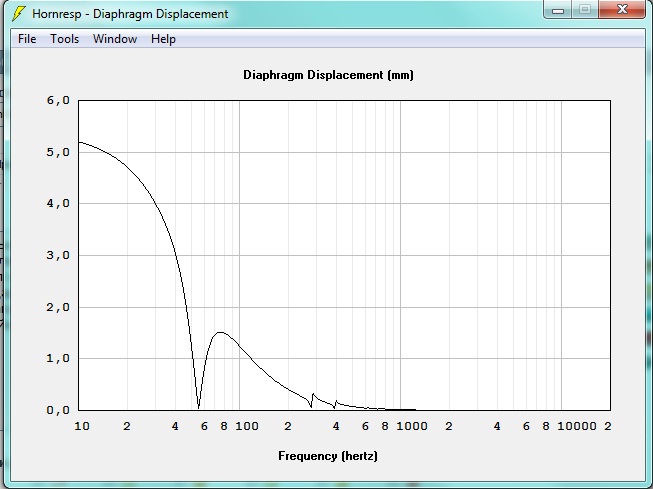653x489 pixels.
Task: Click the '2,0' y-axis value
Action: click(x=58, y=307)
